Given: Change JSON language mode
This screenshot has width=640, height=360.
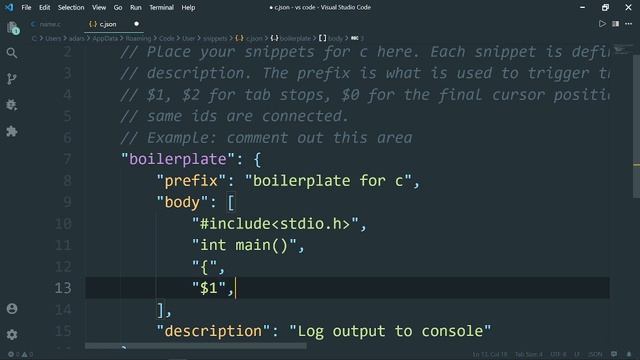Looking at the screenshot, I should tap(596, 354).
